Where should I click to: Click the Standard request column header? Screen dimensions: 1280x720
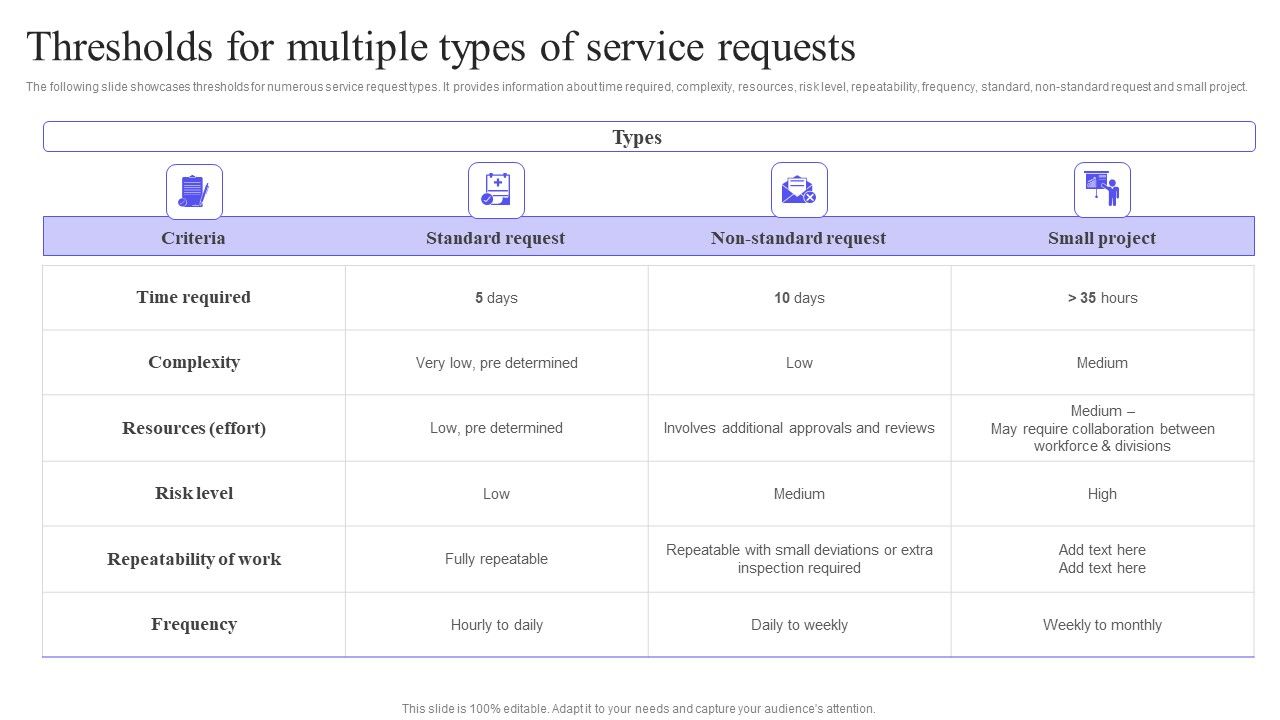pyautogui.click(x=495, y=238)
